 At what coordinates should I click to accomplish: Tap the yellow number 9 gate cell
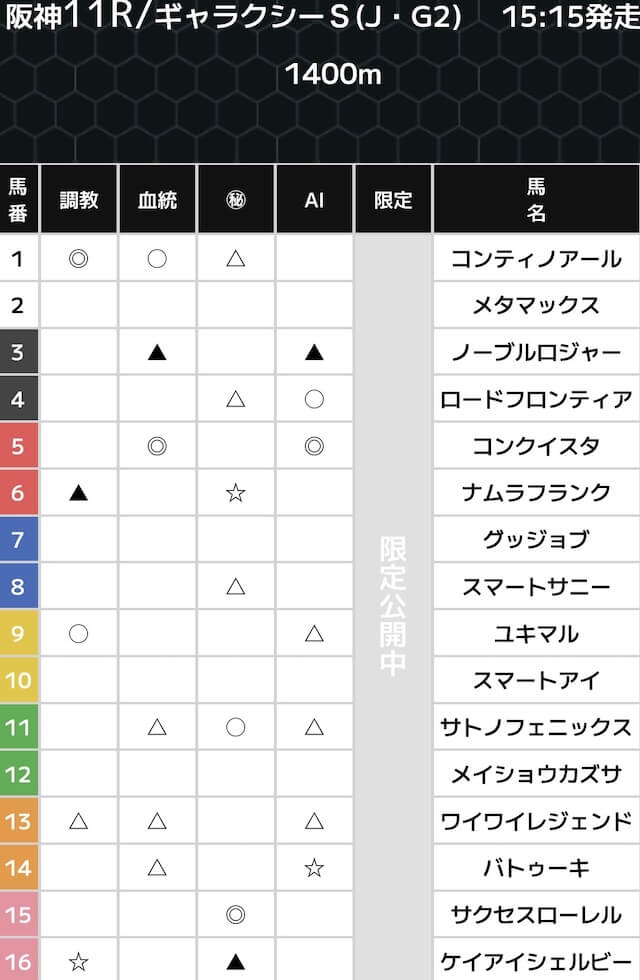coord(18,633)
